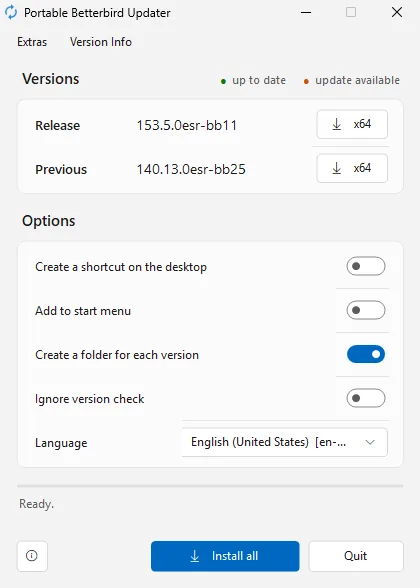The image size is (420, 588).
Task: Open the Extras menu
Action: tap(32, 42)
